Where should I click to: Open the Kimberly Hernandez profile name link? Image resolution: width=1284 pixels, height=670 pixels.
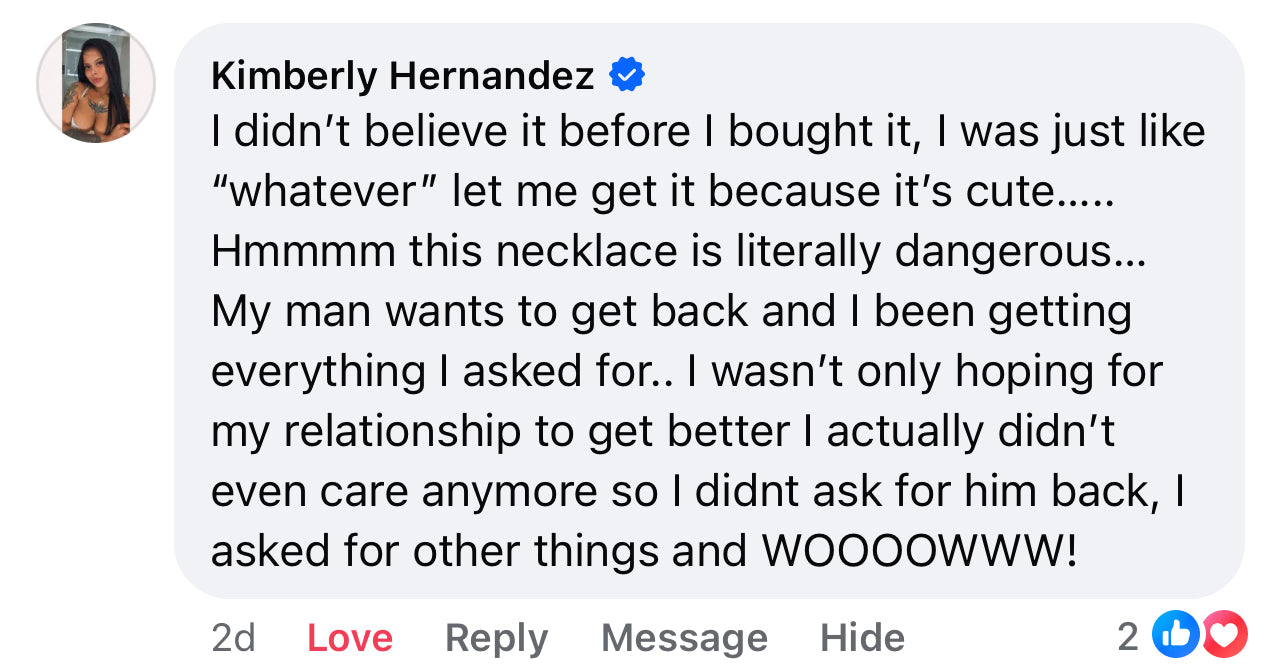tap(402, 76)
